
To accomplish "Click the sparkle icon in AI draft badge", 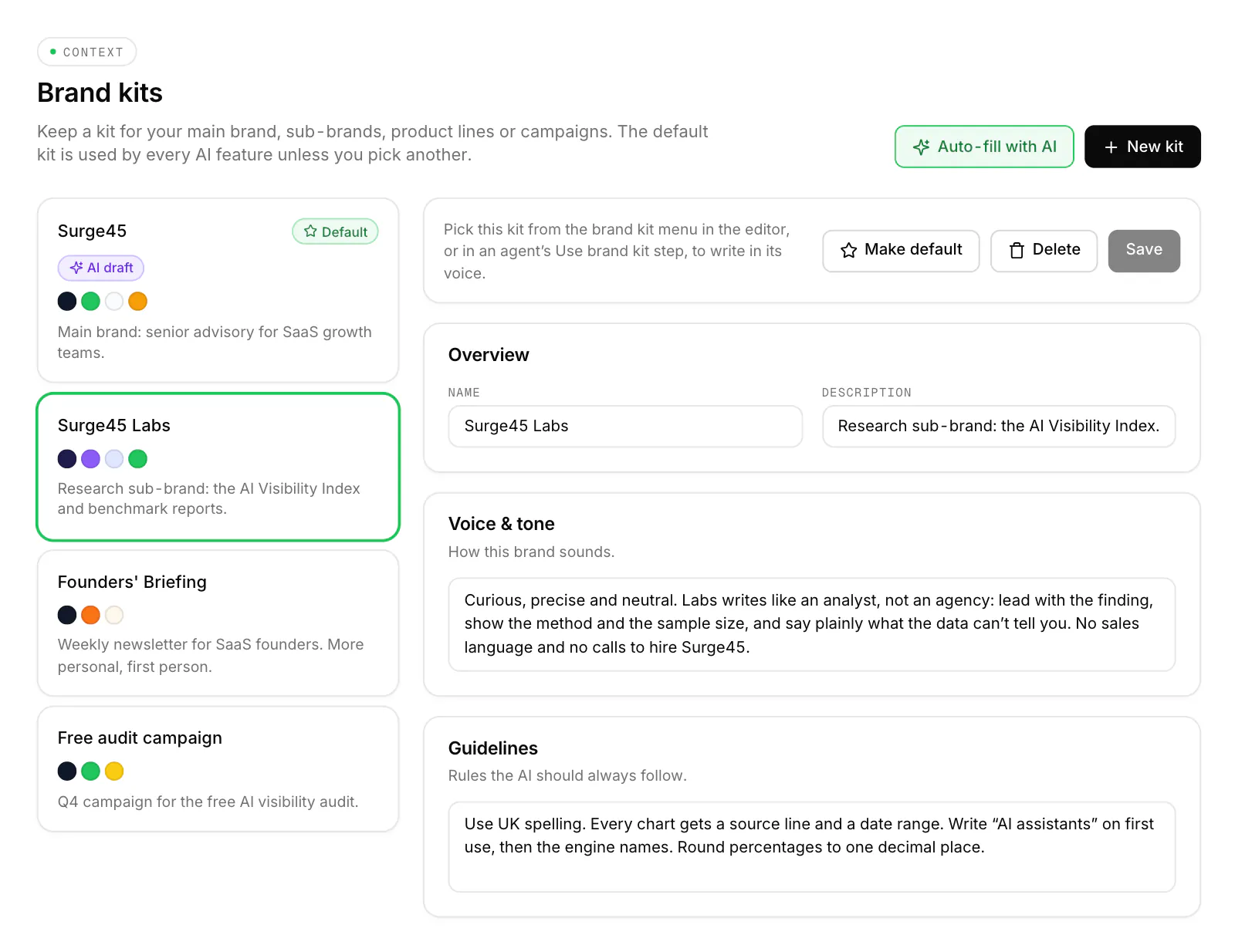I will pyautogui.click(x=76, y=268).
